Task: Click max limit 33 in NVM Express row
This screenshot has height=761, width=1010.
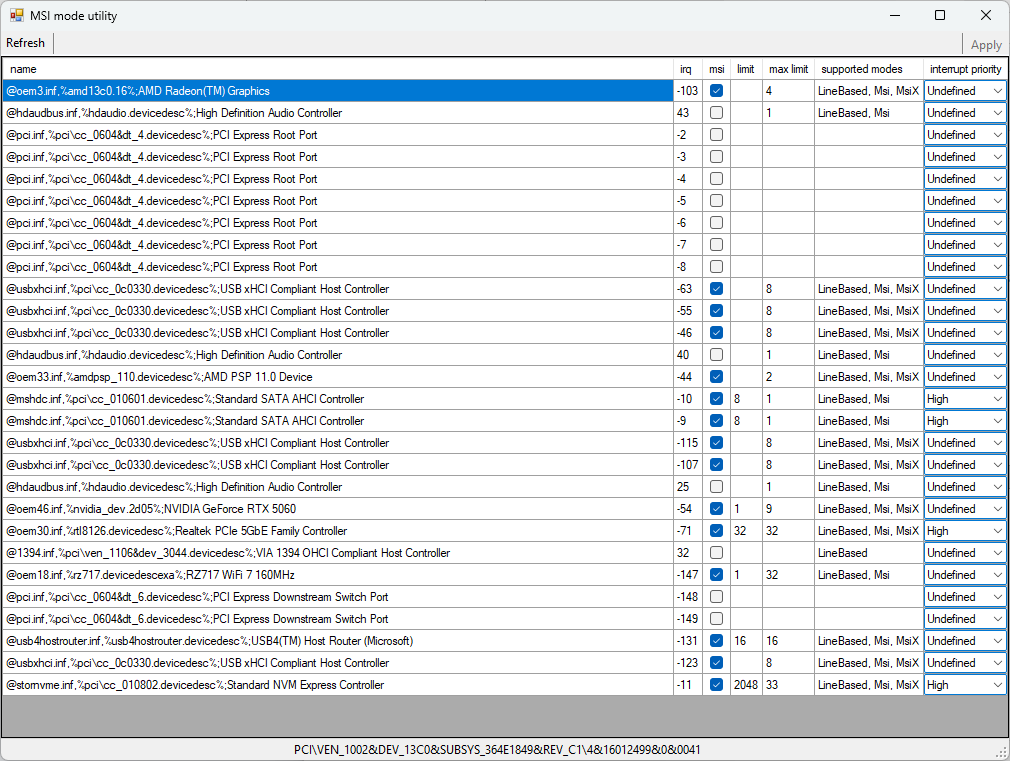Action: pyautogui.click(x=788, y=685)
